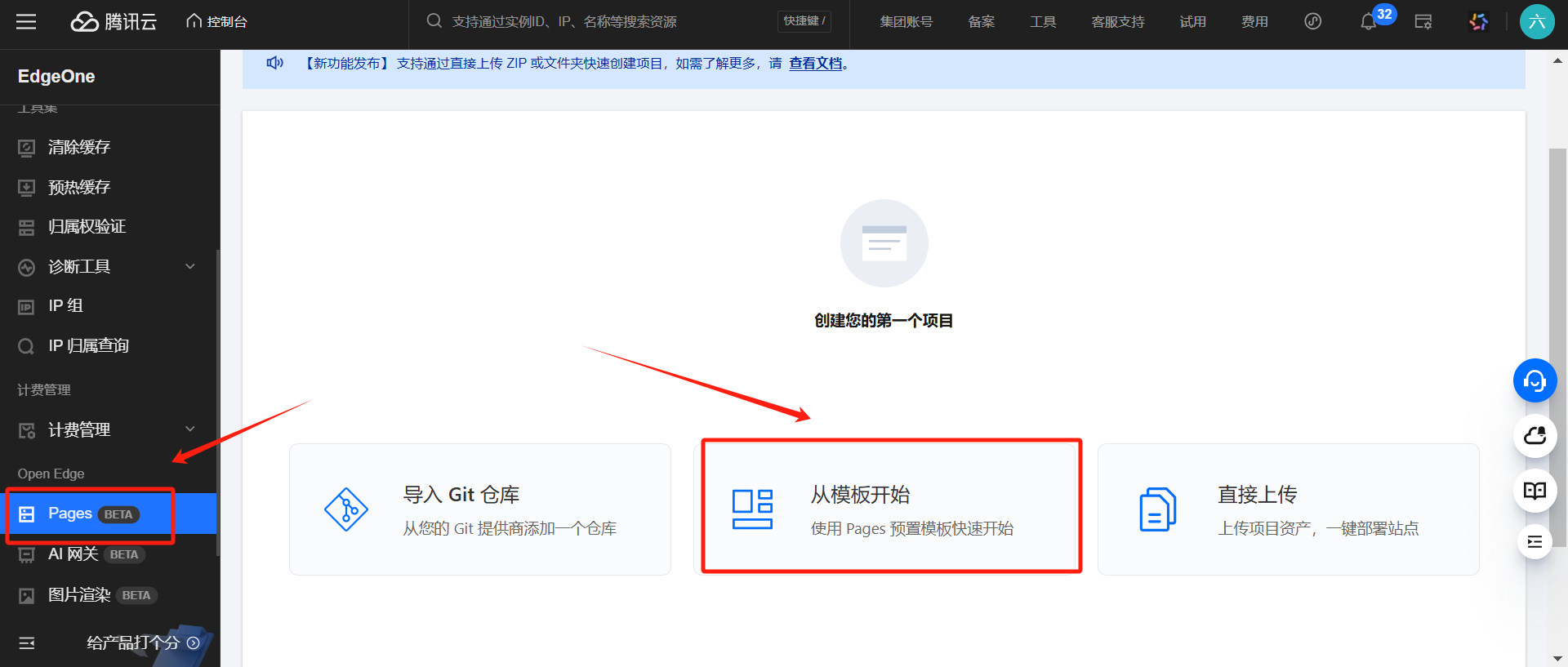Click the scrollbar down arrow
This screenshot has width=1568, height=667.
(x=1557, y=658)
